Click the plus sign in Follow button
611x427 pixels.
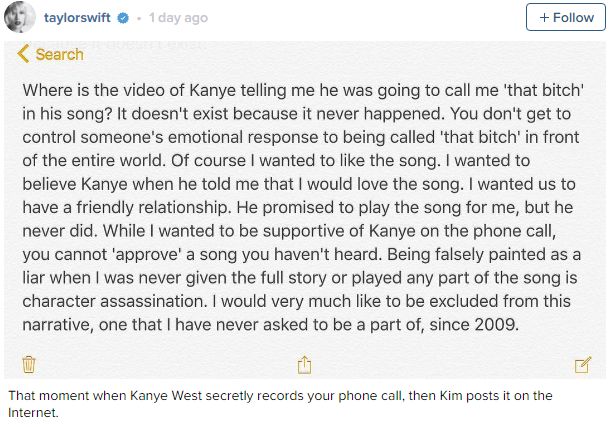coord(544,18)
